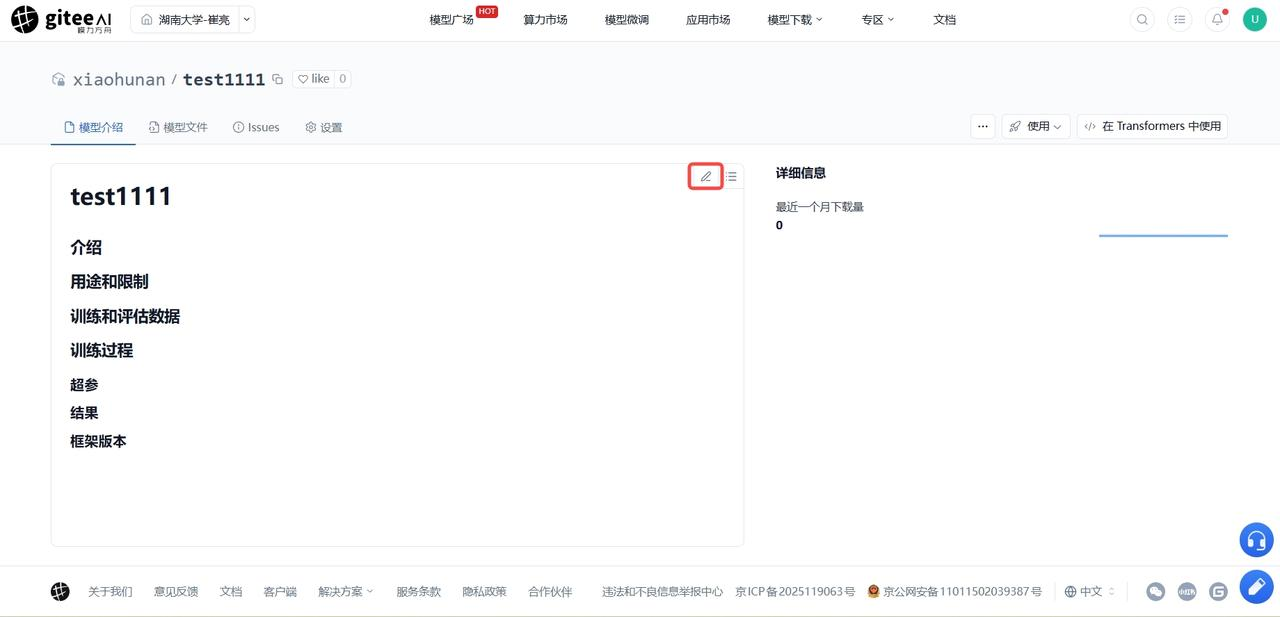Click the 详细信息 heading
The image size is (1280, 617).
tap(801, 173)
